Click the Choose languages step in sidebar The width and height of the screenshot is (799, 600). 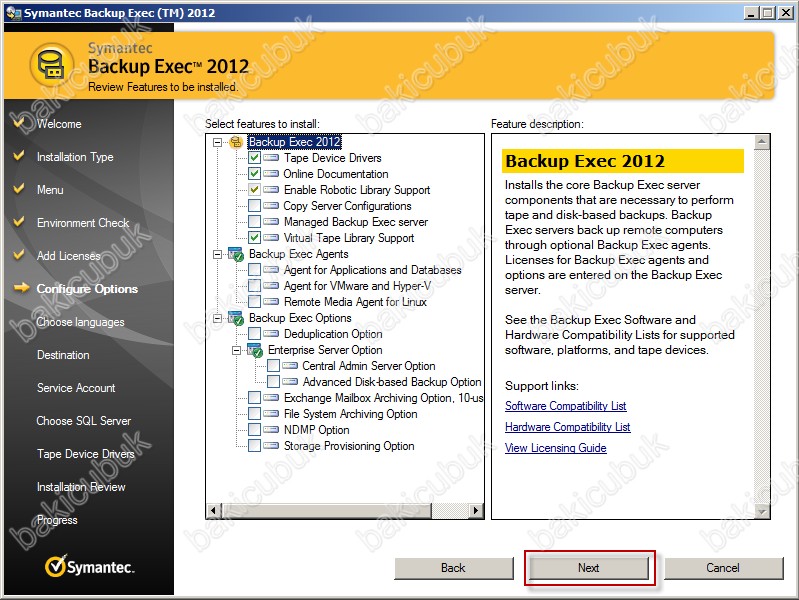pos(81,322)
